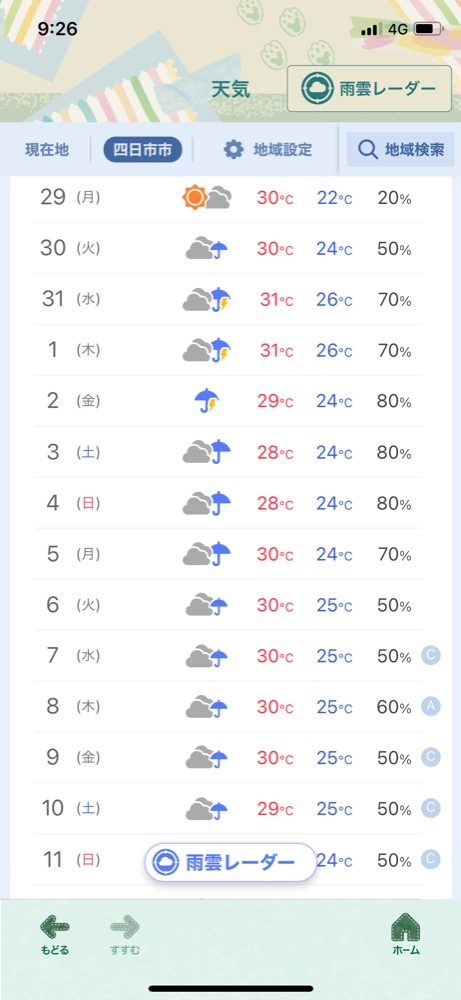Open the top 雨雲レーダー button

pyautogui.click(x=369, y=89)
